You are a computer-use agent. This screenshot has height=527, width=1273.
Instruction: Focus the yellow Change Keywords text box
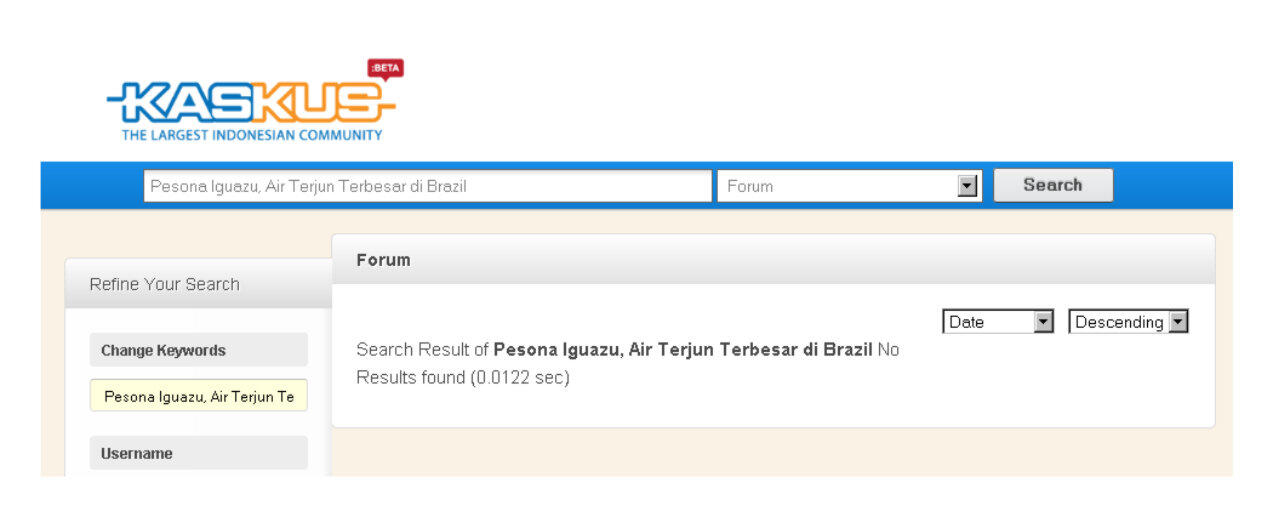pos(199,397)
